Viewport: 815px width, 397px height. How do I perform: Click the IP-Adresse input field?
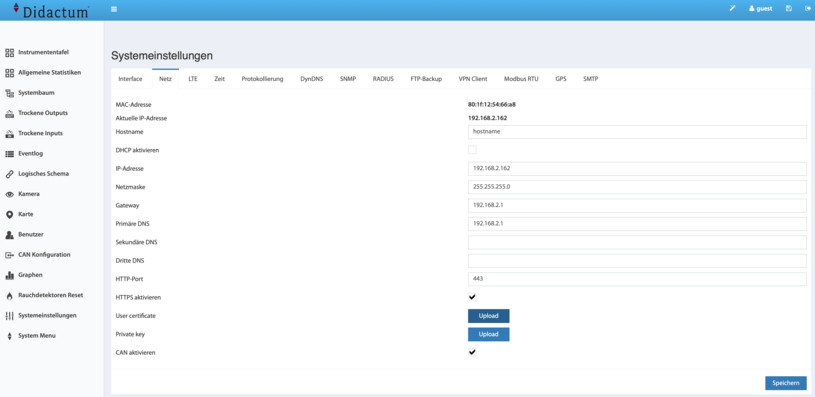pyautogui.click(x=637, y=169)
